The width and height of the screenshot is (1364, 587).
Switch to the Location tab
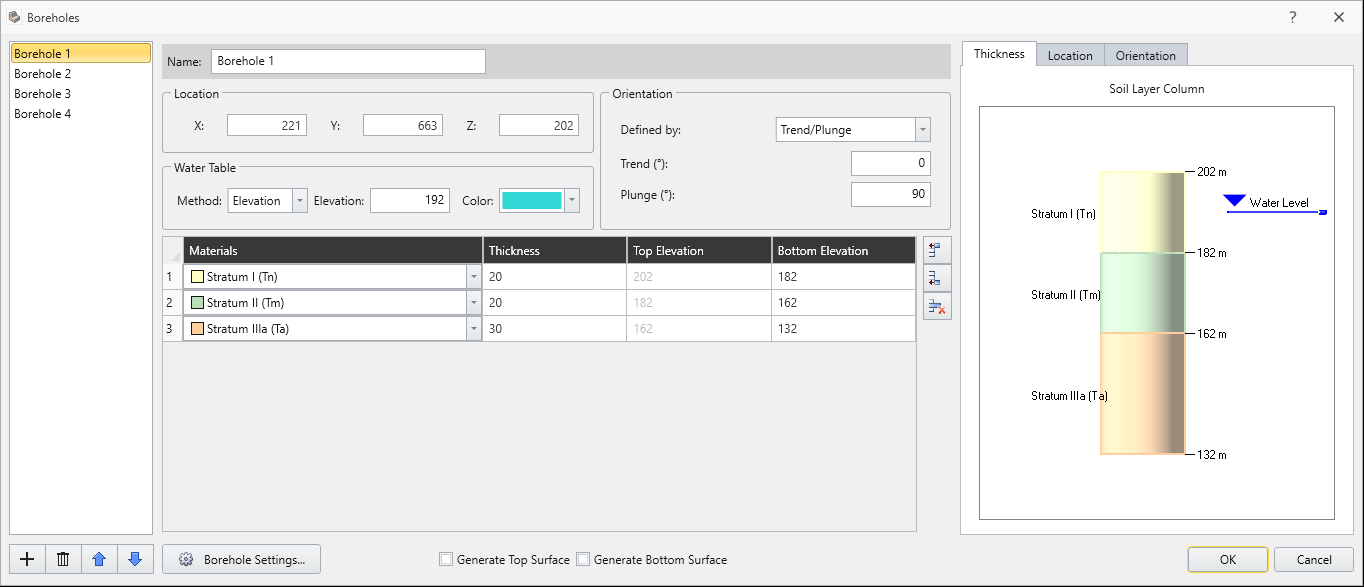1070,55
